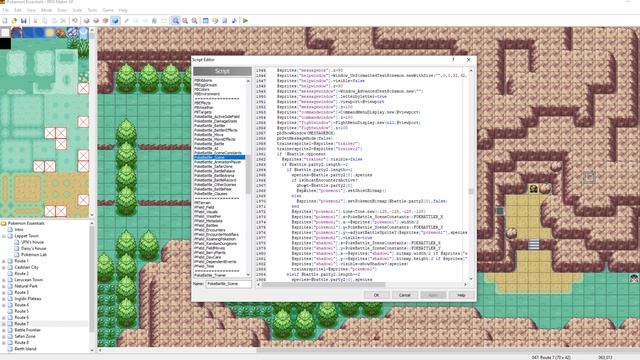Open the Edit menu
Image resolution: width=640 pixels, height=360 pixels.
[x=18, y=10]
